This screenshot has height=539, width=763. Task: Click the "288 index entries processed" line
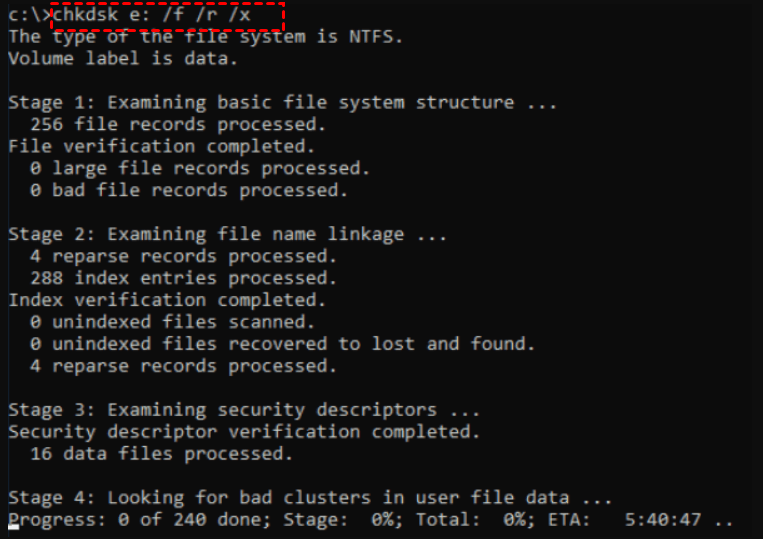tap(184, 278)
